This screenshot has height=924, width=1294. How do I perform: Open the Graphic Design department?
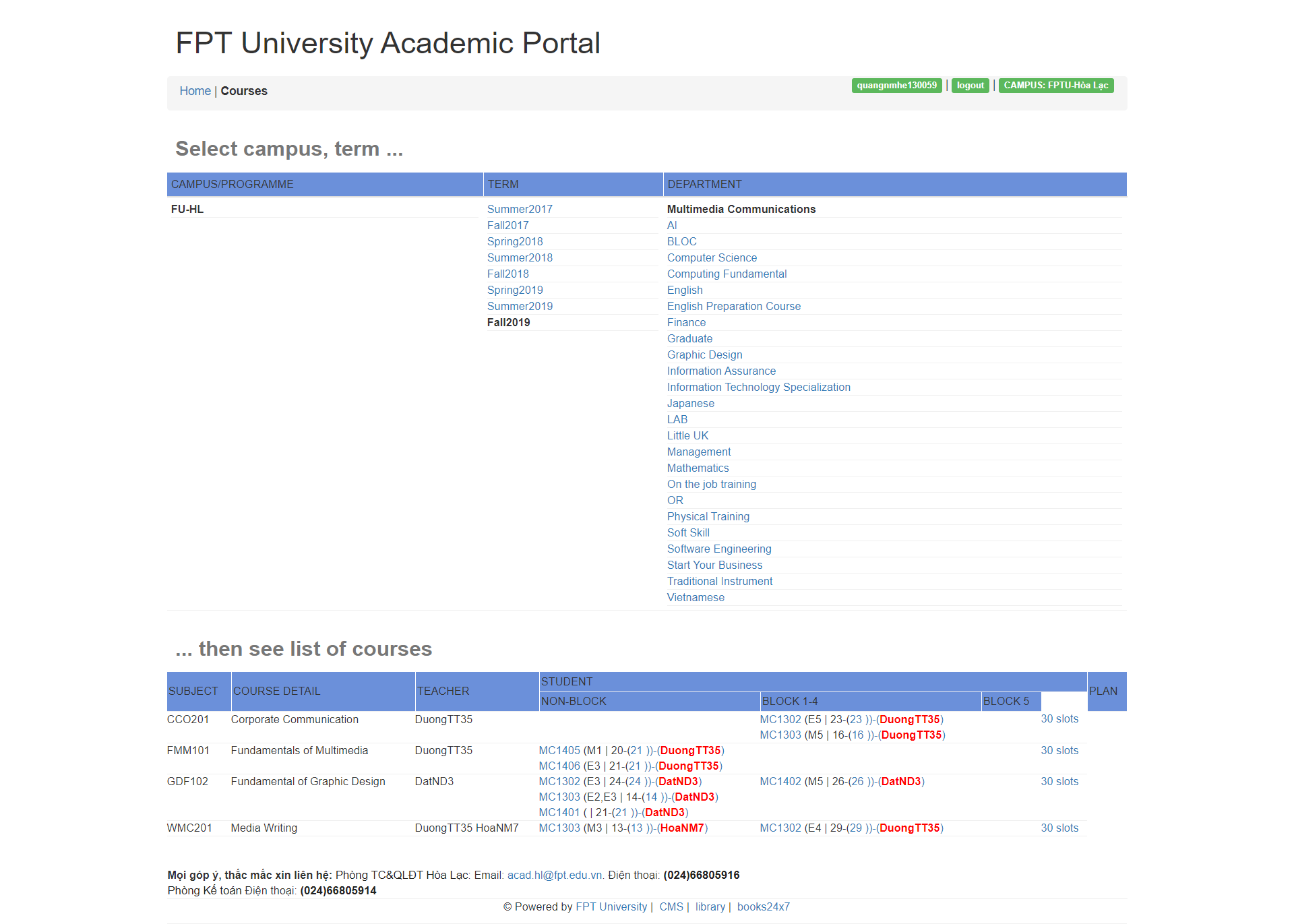click(704, 355)
